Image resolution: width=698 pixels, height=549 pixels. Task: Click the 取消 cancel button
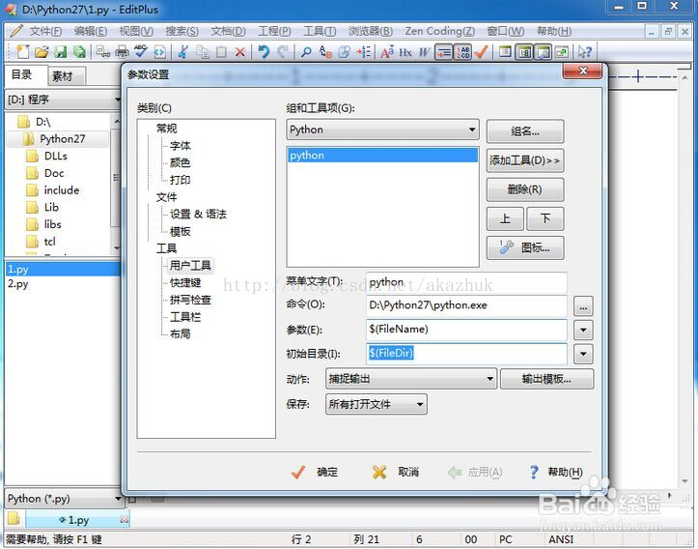396,472
